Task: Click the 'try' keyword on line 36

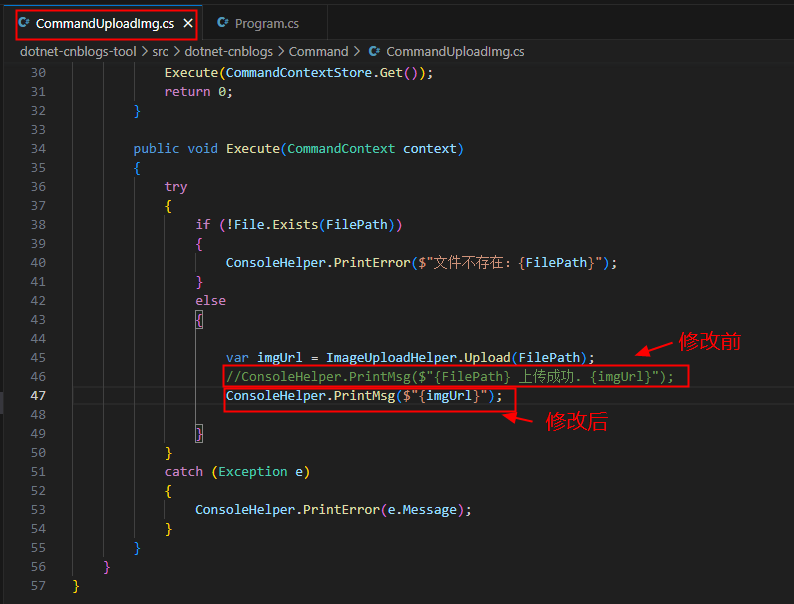Action: click(x=176, y=187)
